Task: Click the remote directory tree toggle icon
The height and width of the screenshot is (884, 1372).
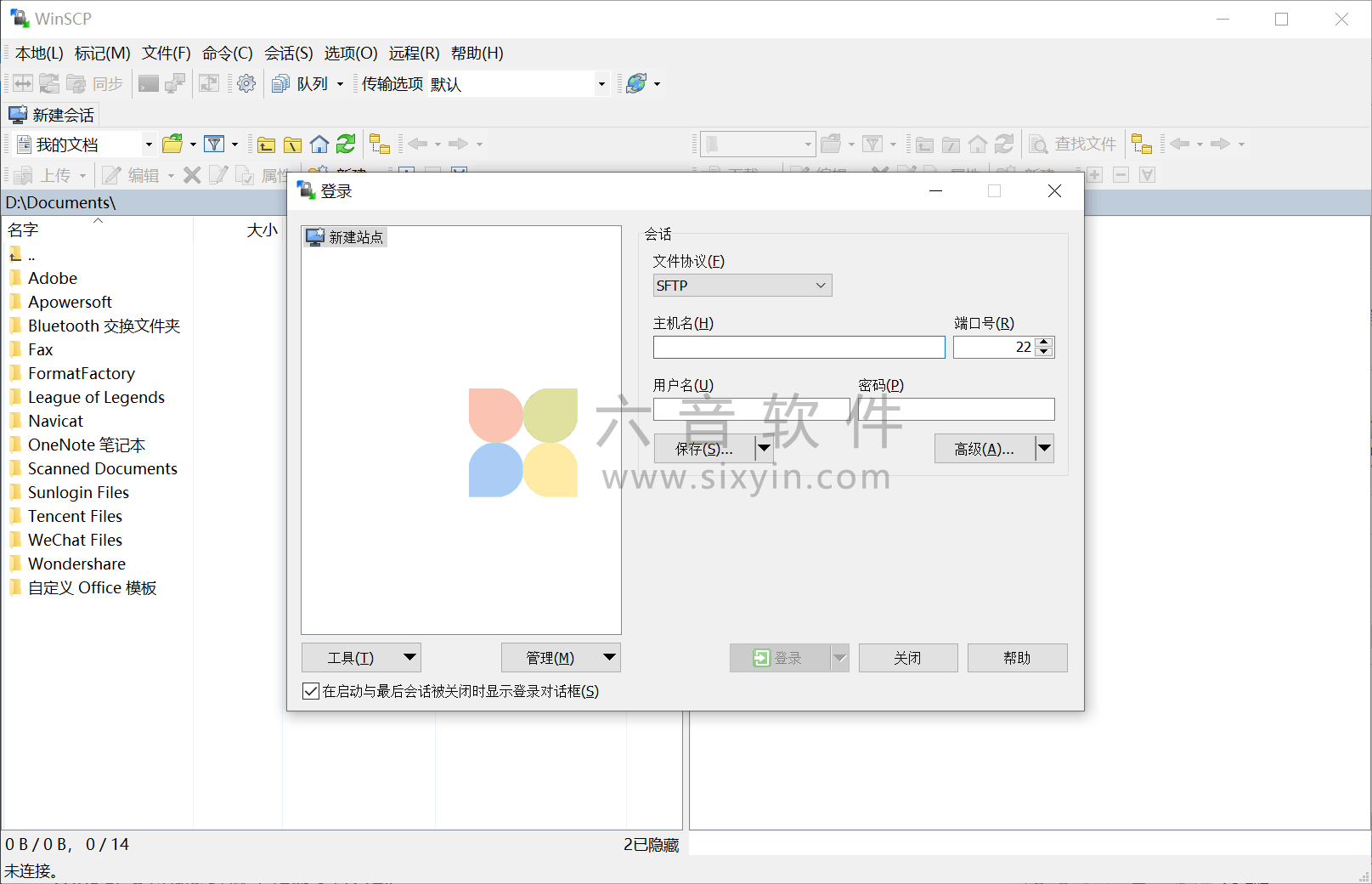Action: pyautogui.click(x=1143, y=144)
